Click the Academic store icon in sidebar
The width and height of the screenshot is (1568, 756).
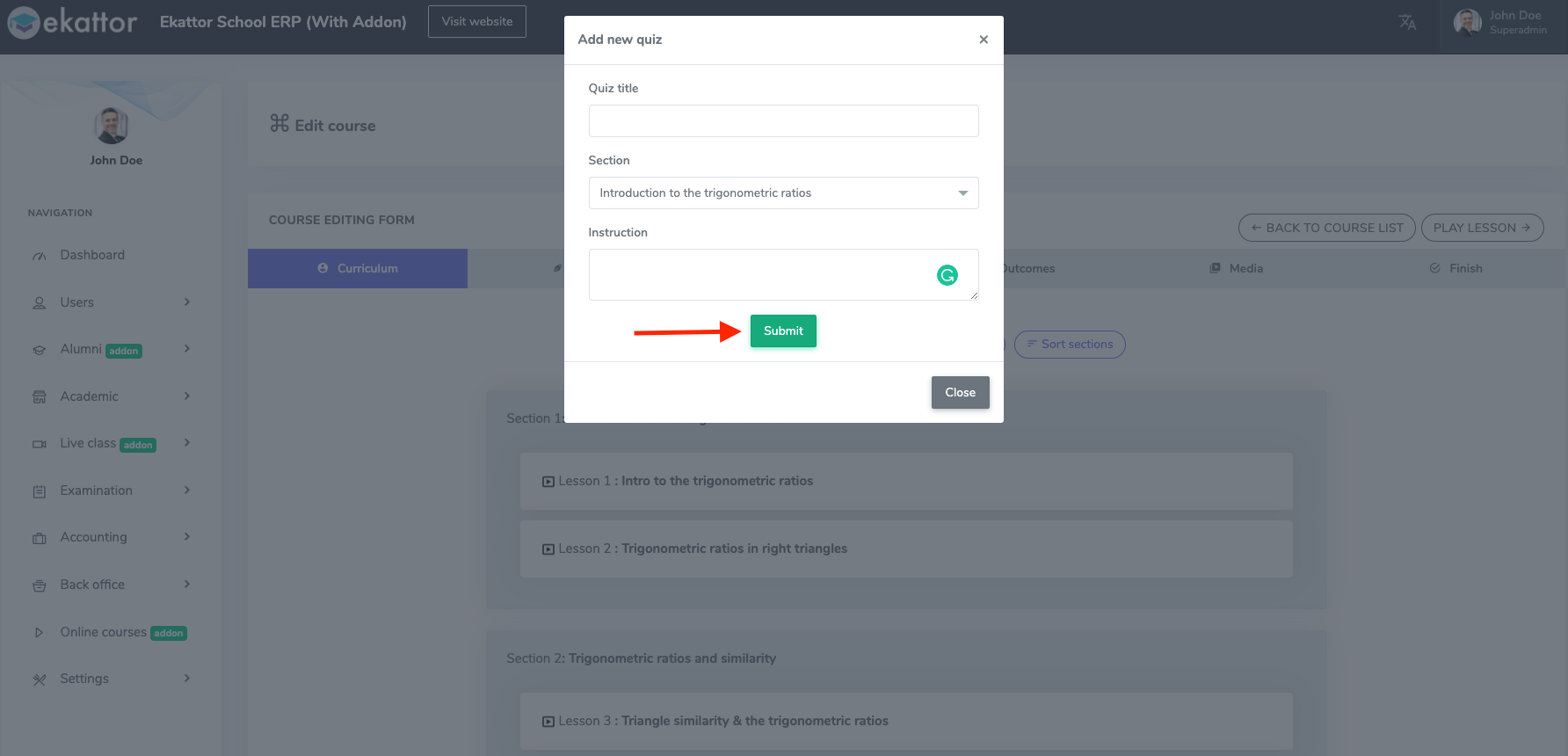coord(40,397)
